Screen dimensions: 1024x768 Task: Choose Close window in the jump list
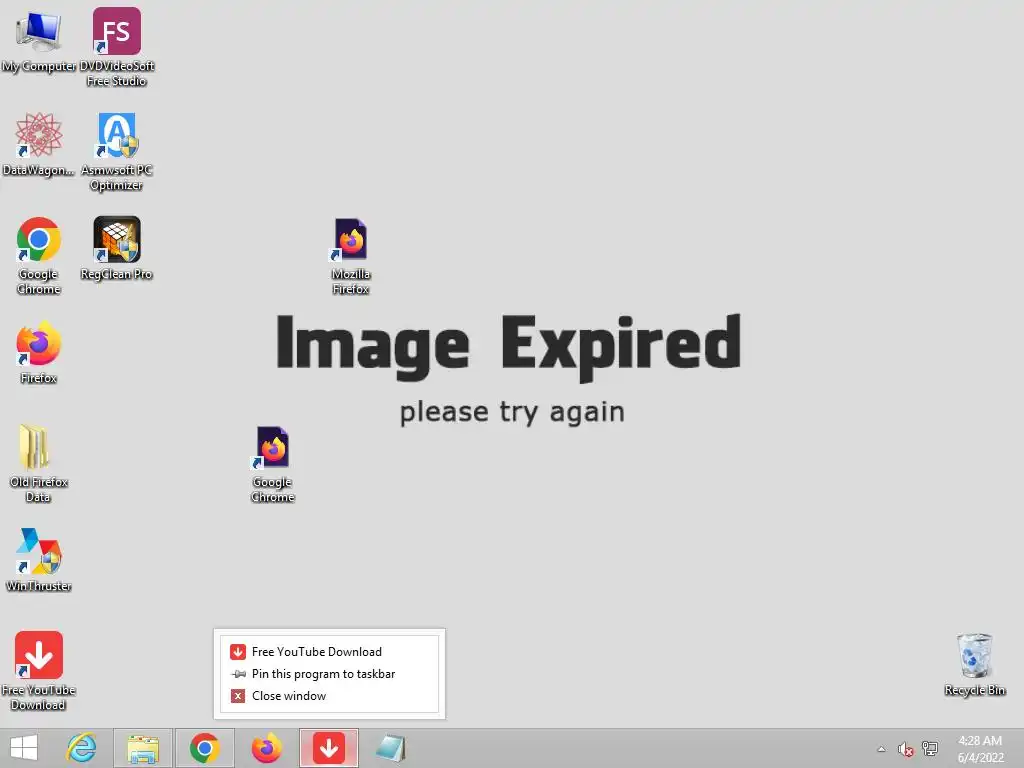(329, 696)
